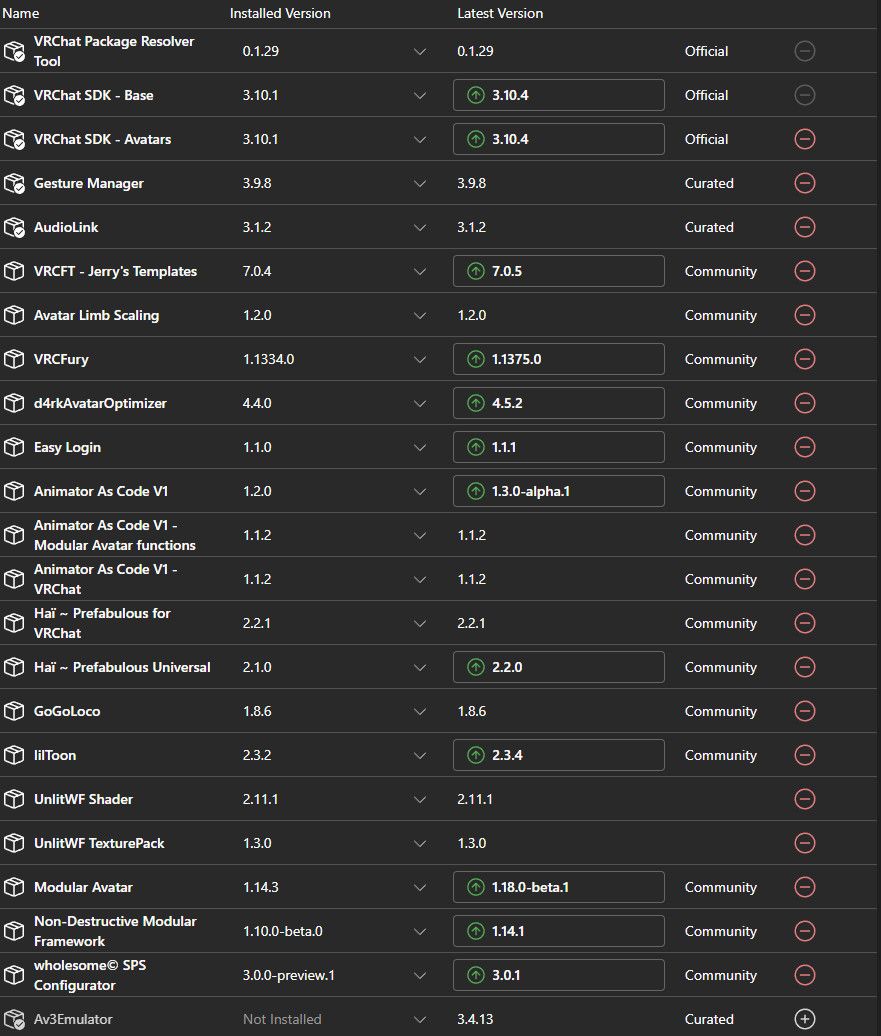Click the VRChat Package Resolver Tool package icon
The image size is (881, 1036).
pos(14,51)
